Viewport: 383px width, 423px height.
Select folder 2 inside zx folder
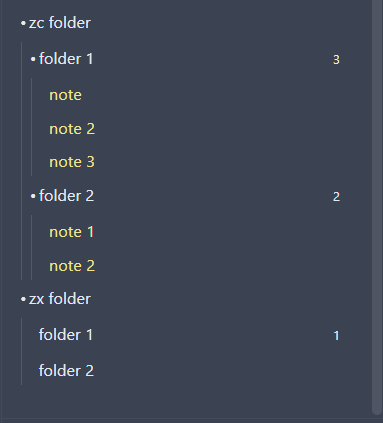point(66,371)
